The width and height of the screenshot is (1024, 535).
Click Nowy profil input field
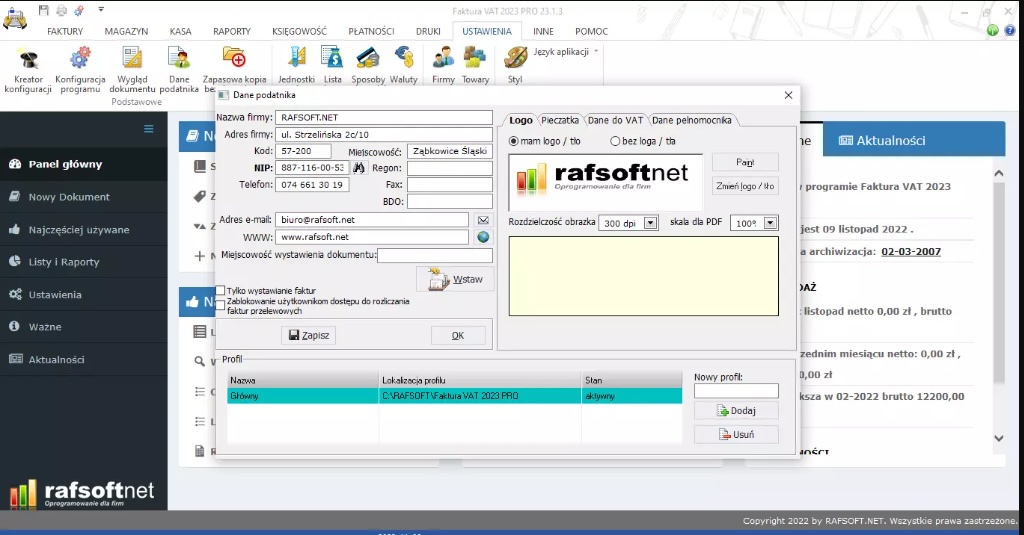(x=736, y=391)
